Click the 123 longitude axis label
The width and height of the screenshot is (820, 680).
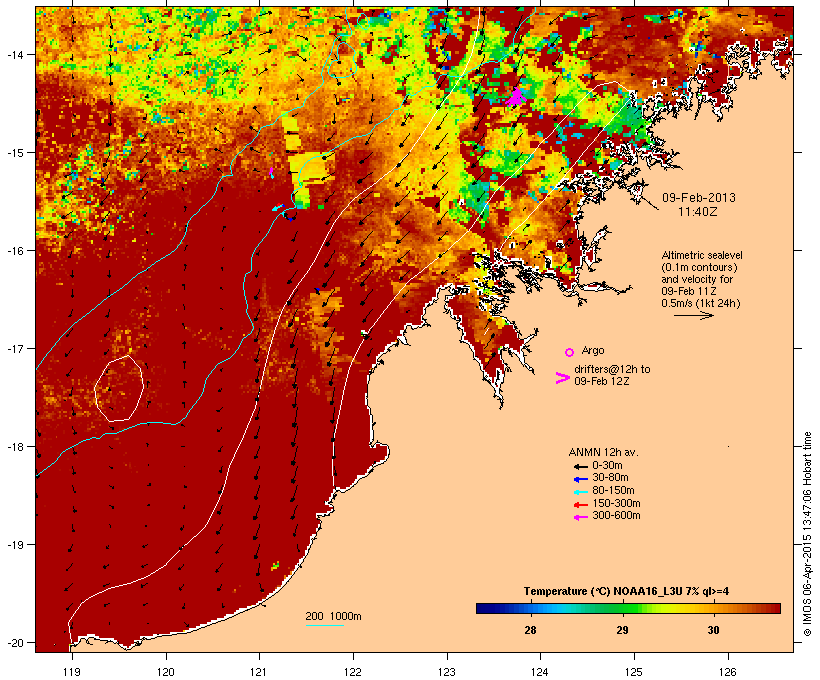(447, 672)
